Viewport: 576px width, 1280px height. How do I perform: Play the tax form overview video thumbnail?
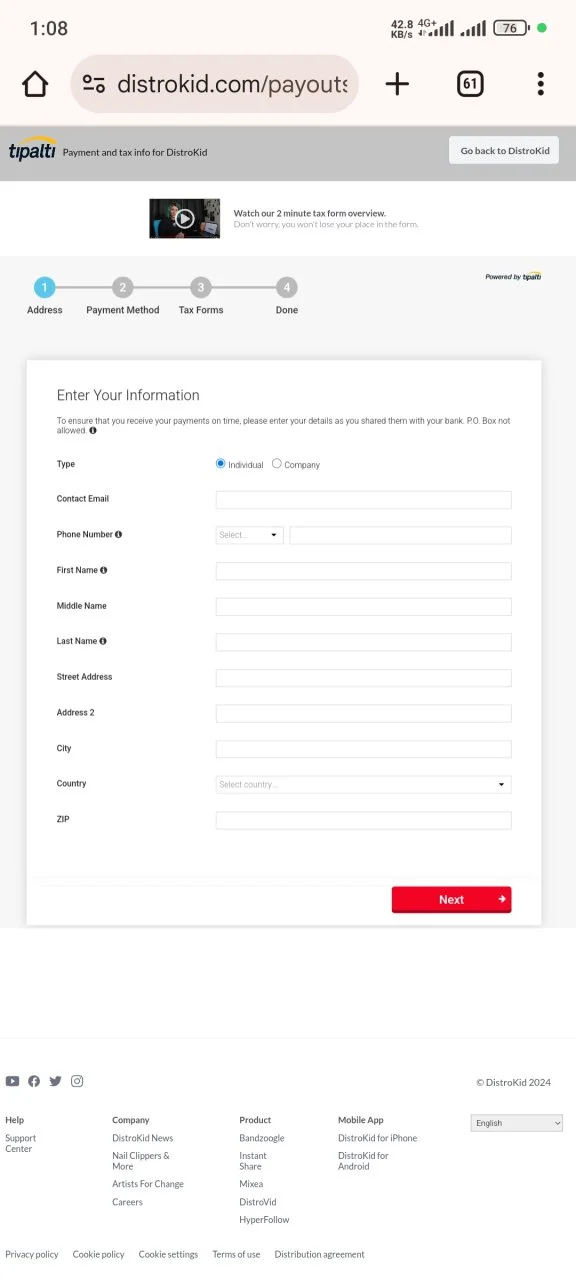coord(185,218)
